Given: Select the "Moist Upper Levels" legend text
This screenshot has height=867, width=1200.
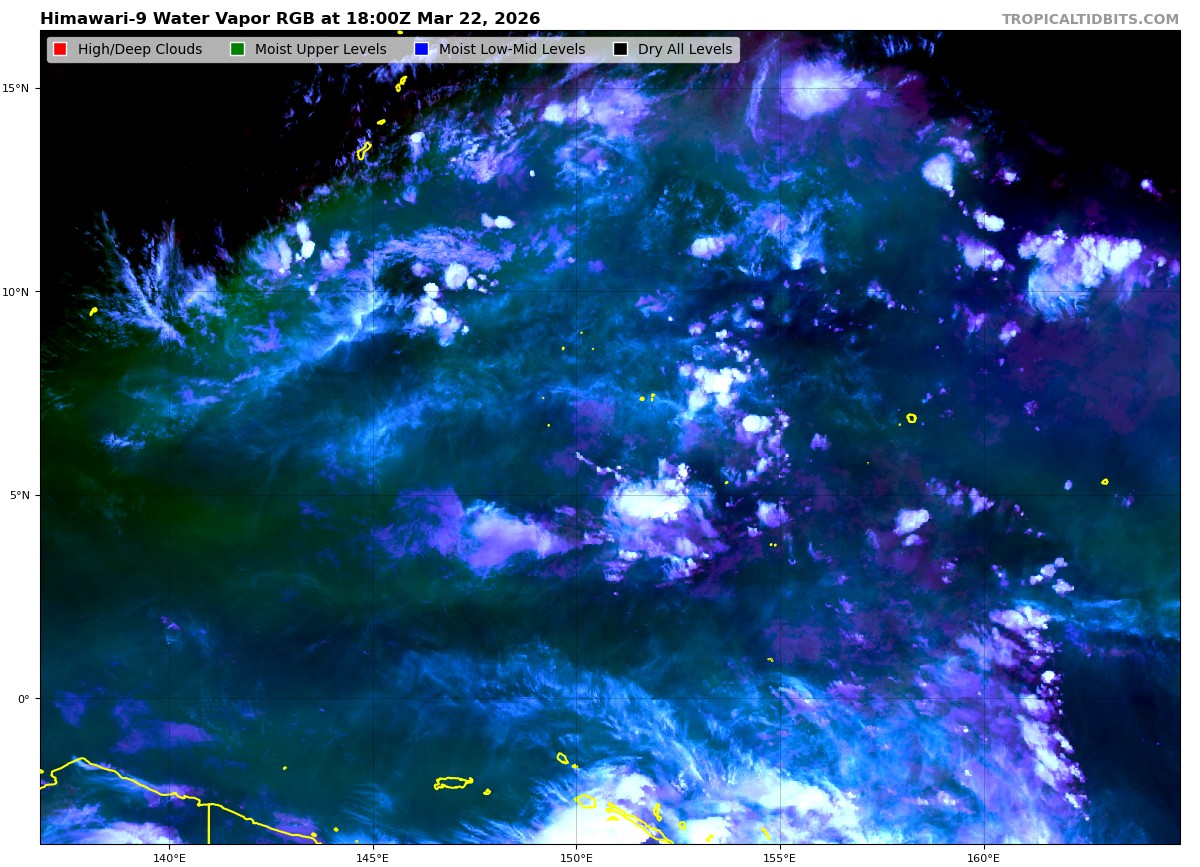Looking at the screenshot, I should click(x=320, y=49).
